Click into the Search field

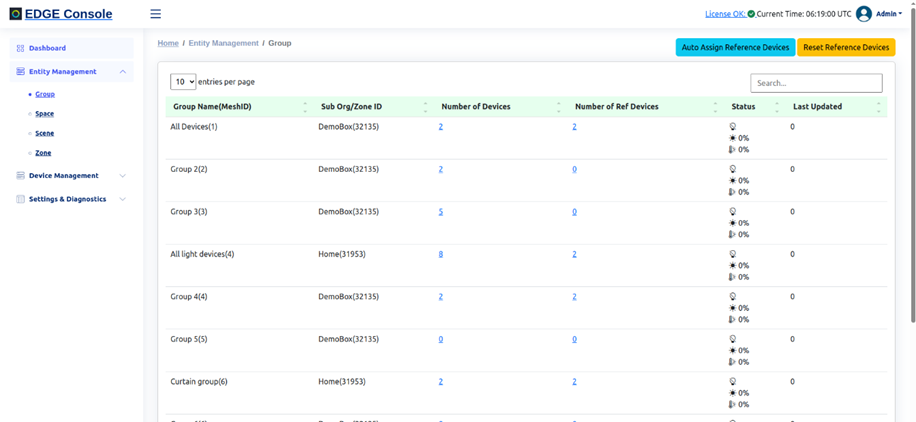[816, 83]
